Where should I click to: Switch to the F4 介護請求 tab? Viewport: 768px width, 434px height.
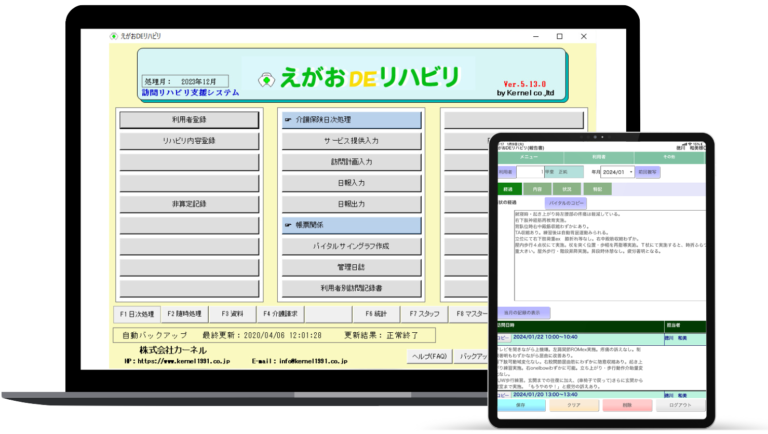(x=281, y=314)
